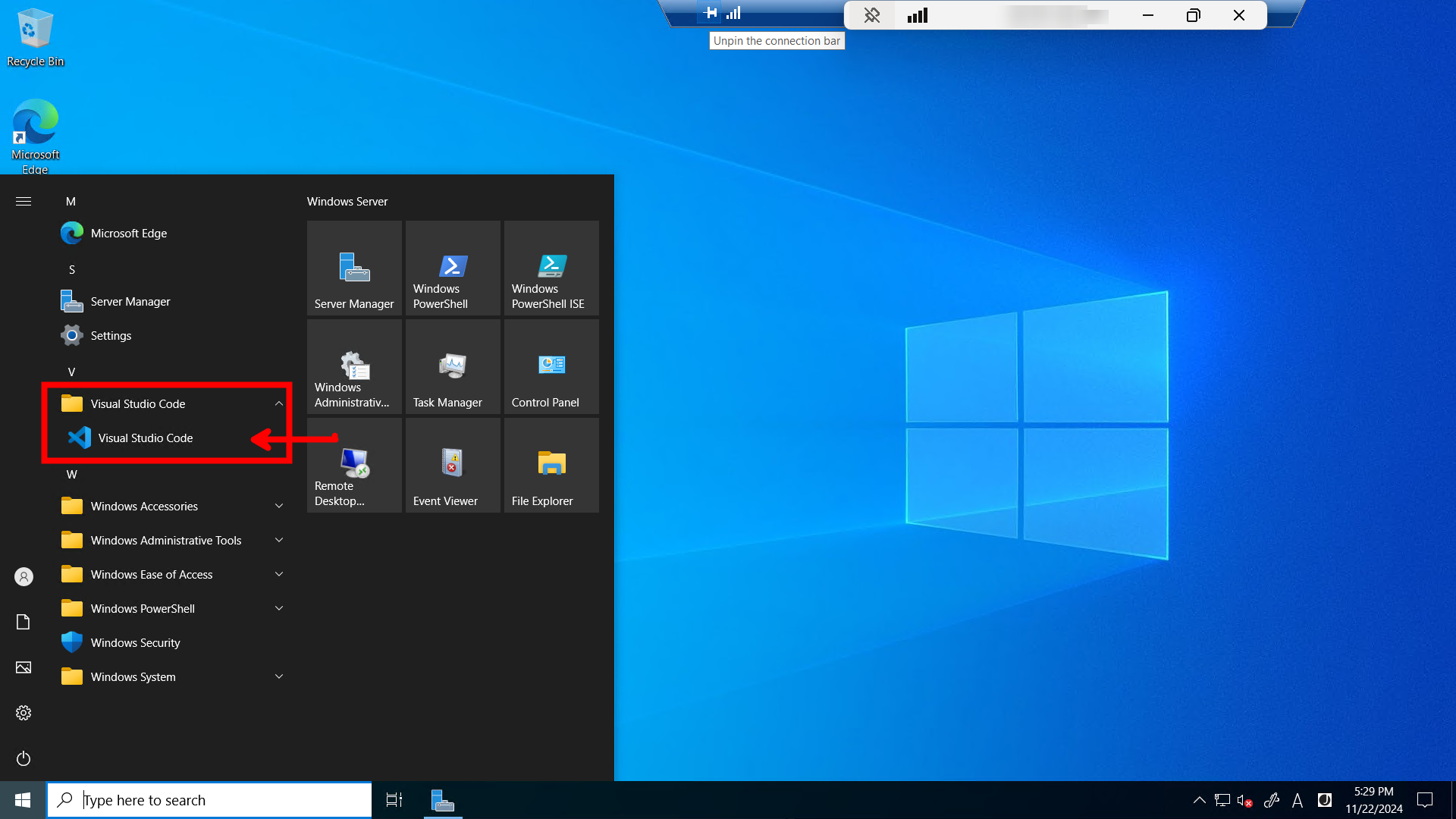Image resolution: width=1456 pixels, height=819 pixels.
Task: Open Remote Desktop Connection tile
Action: (x=354, y=466)
